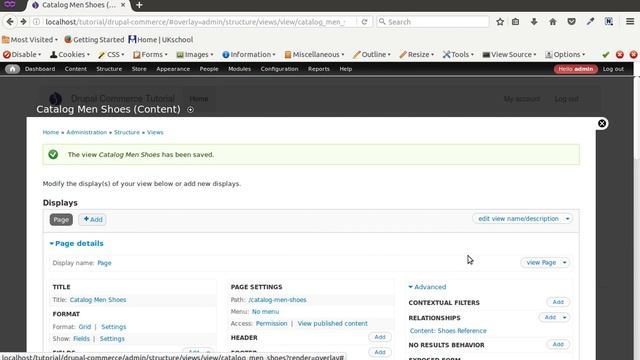
Task: Click the eyedropper toolbar icon
Action: point(590,22)
